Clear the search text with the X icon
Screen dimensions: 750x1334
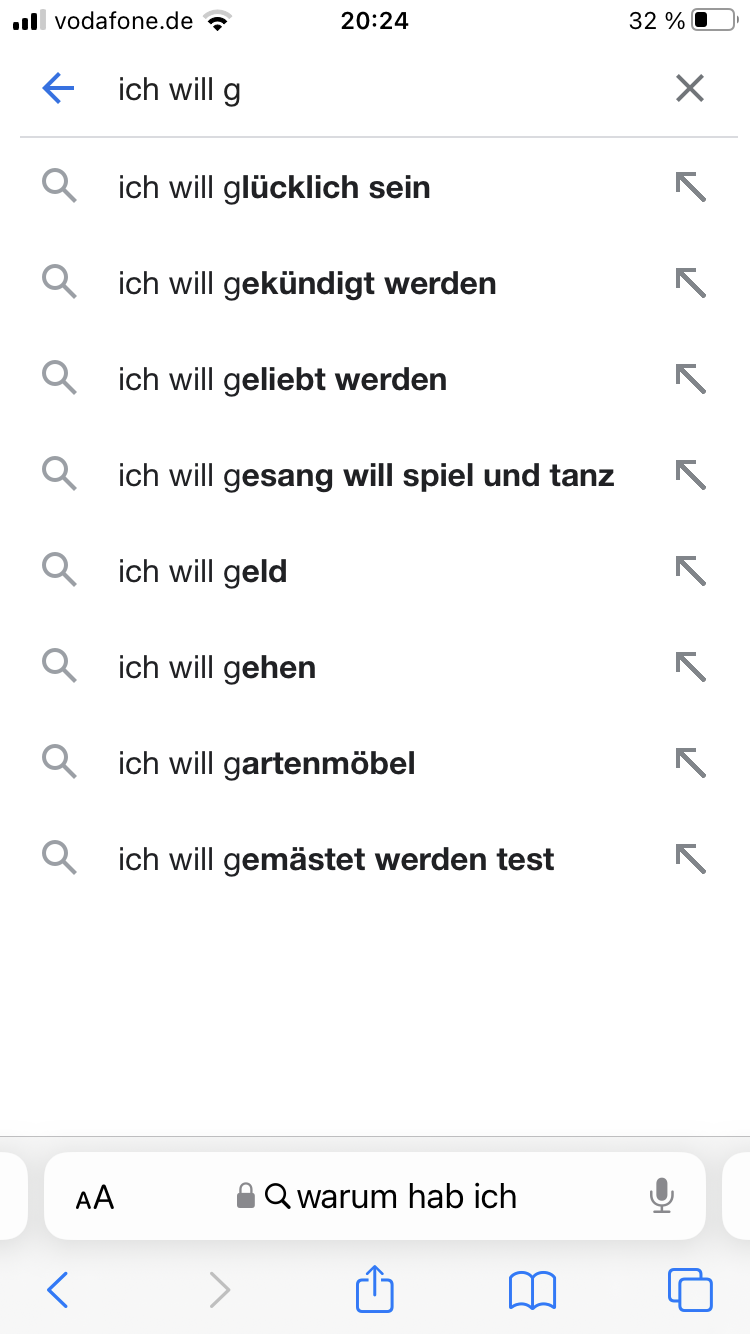click(x=690, y=90)
